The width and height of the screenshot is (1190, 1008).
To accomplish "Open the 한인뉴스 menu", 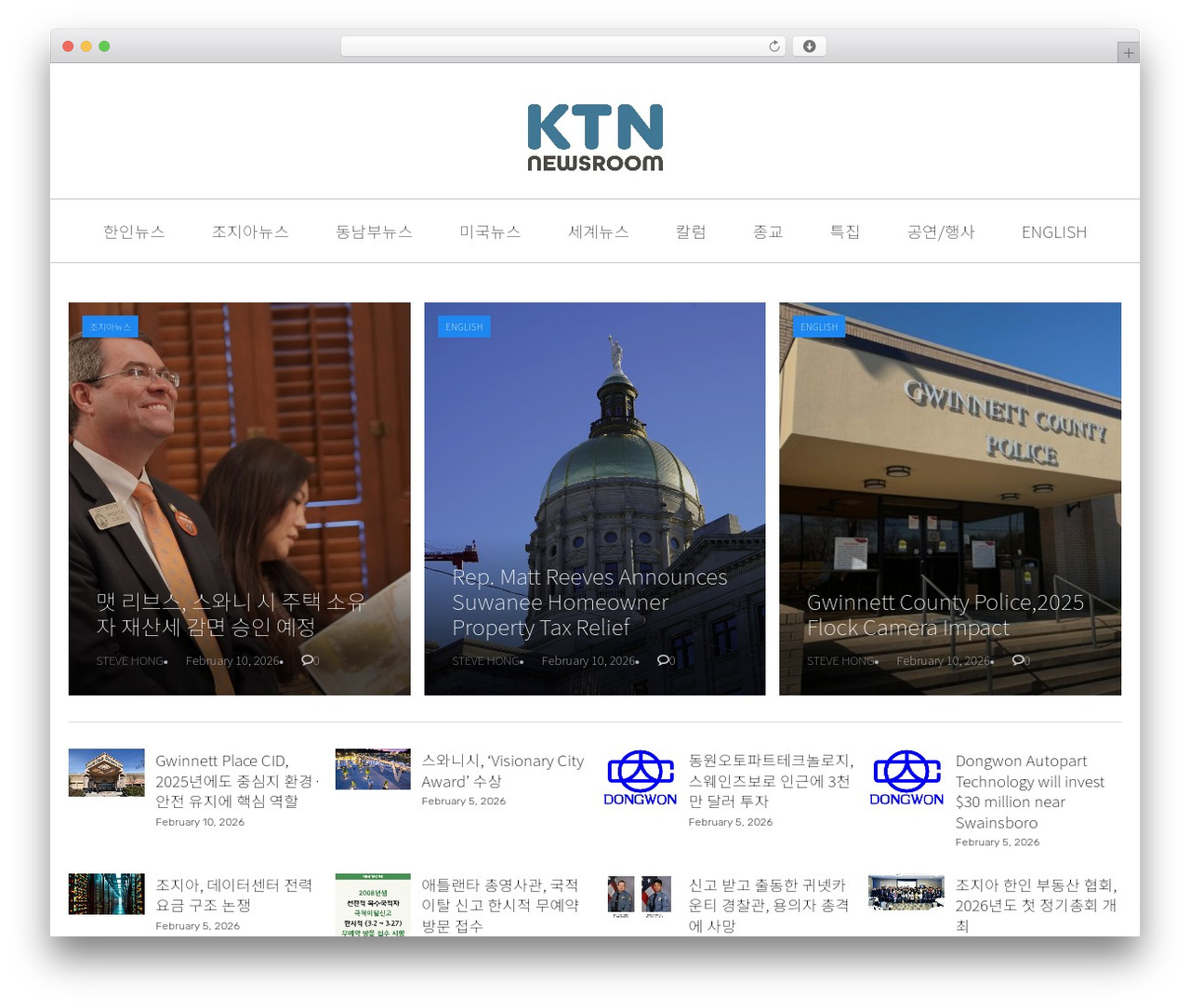I will tap(134, 232).
